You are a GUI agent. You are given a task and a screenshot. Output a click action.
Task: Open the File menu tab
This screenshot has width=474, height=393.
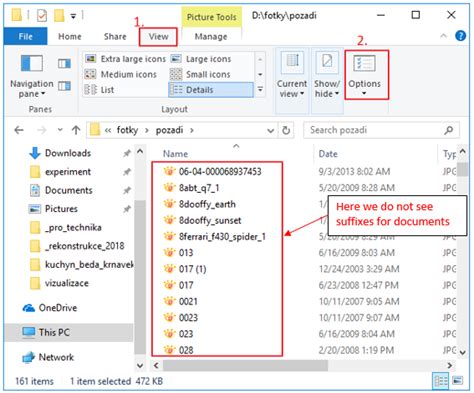pos(25,36)
